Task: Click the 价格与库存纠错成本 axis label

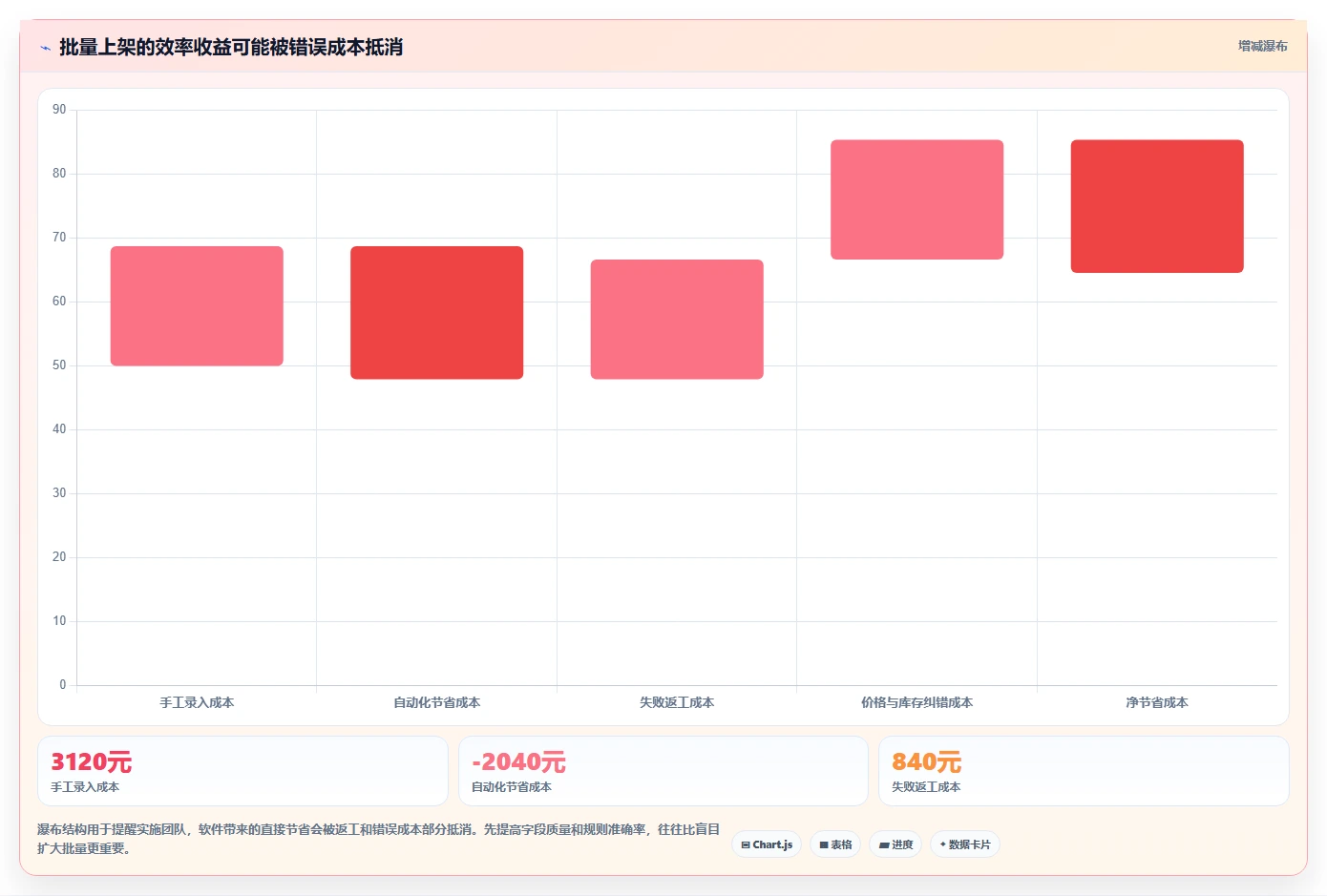Action: pos(916,702)
